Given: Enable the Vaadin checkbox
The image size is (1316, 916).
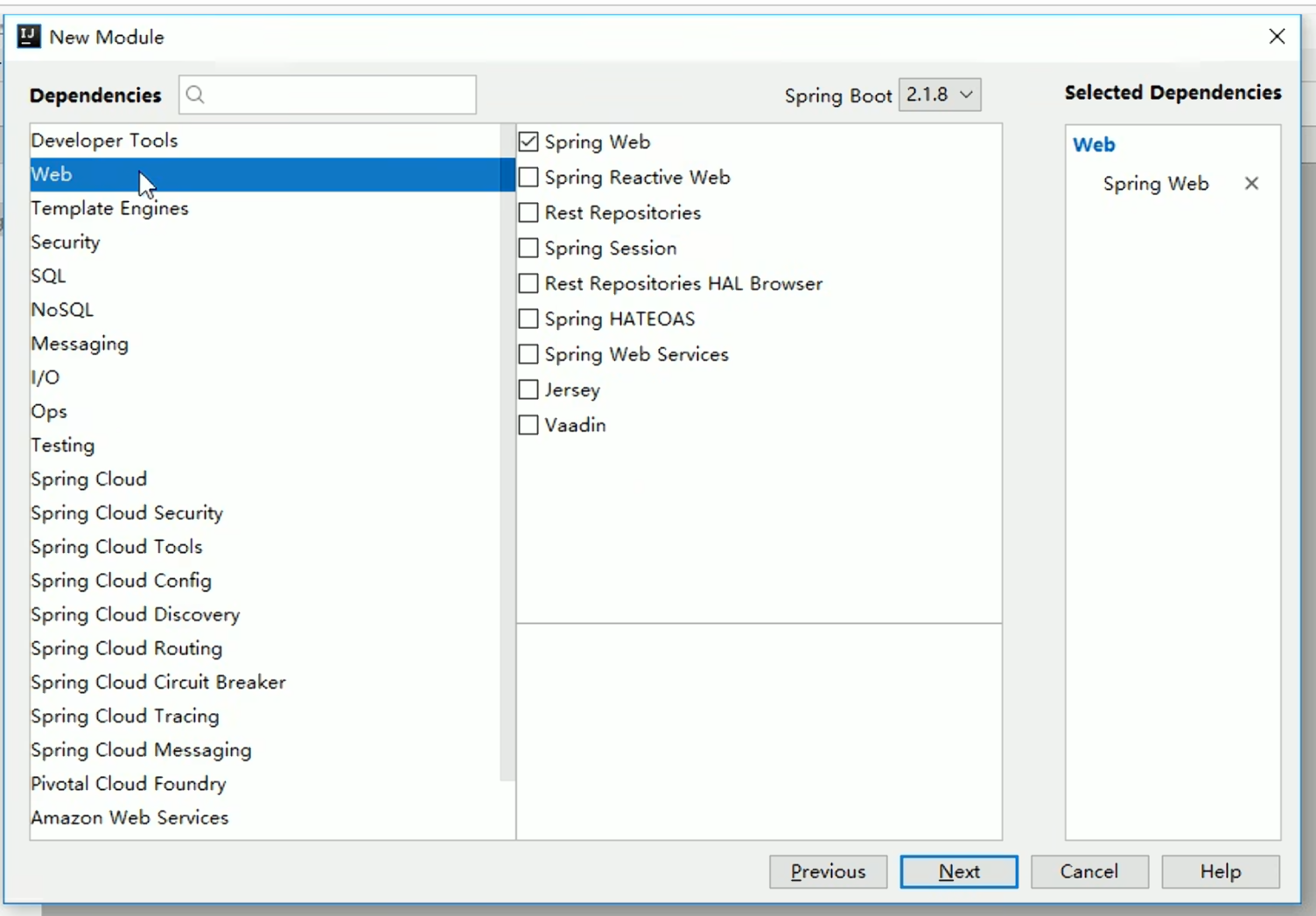Looking at the screenshot, I should click(x=528, y=425).
